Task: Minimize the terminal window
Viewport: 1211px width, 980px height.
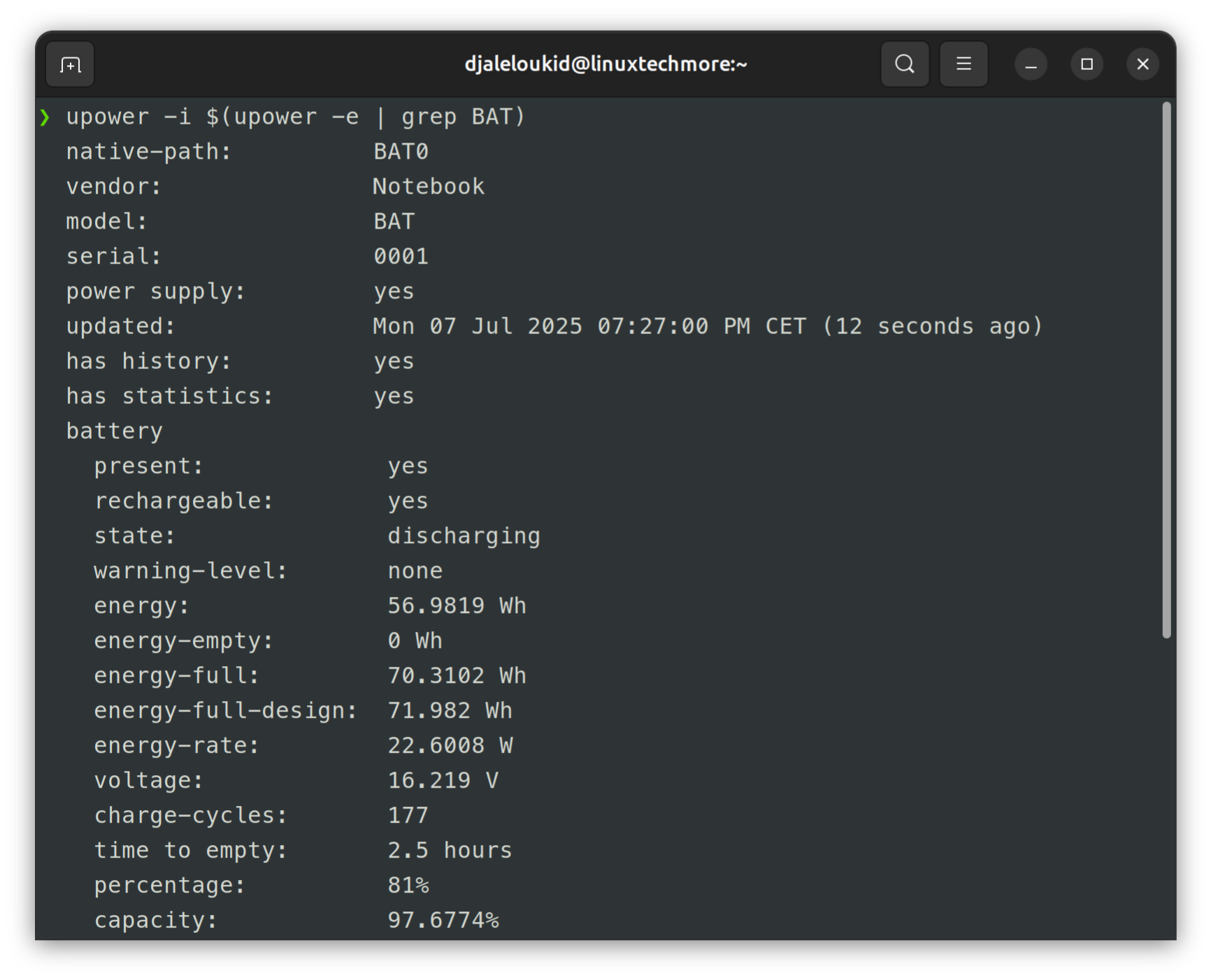Action: point(1031,65)
